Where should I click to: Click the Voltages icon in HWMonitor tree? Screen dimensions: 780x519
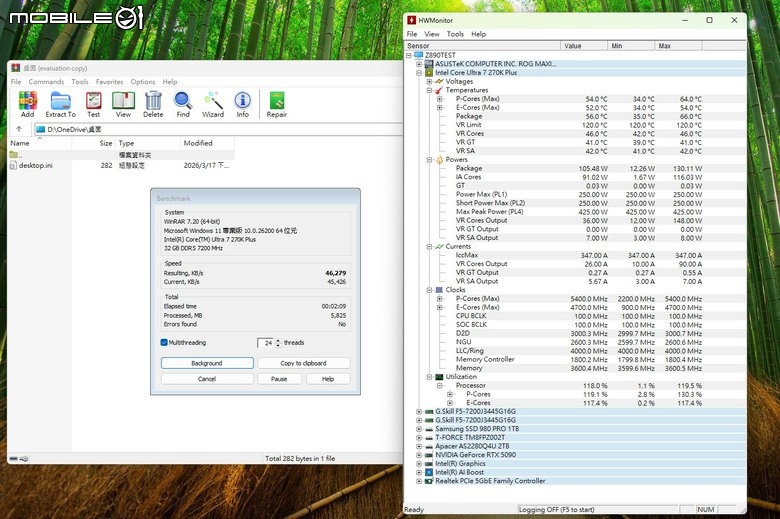point(439,82)
